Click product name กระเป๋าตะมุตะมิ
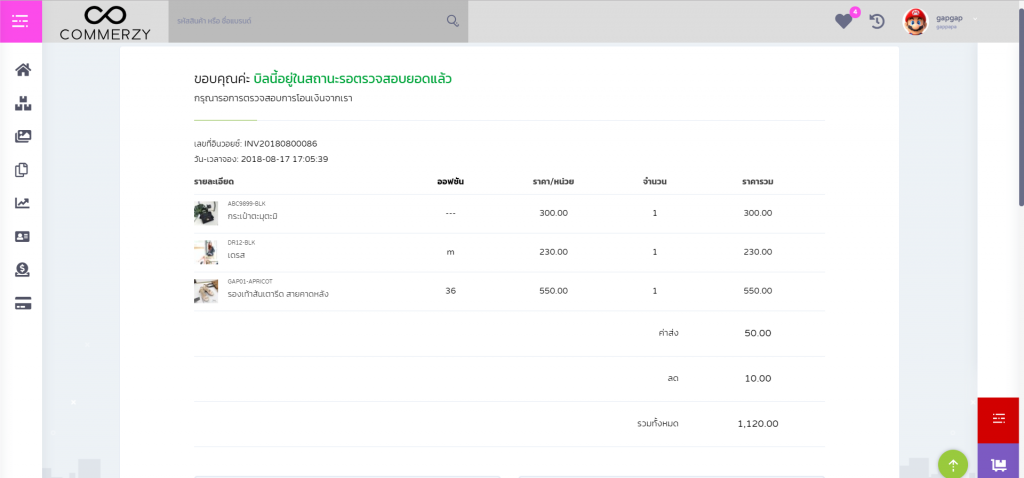1024x478 pixels. click(x=252, y=215)
